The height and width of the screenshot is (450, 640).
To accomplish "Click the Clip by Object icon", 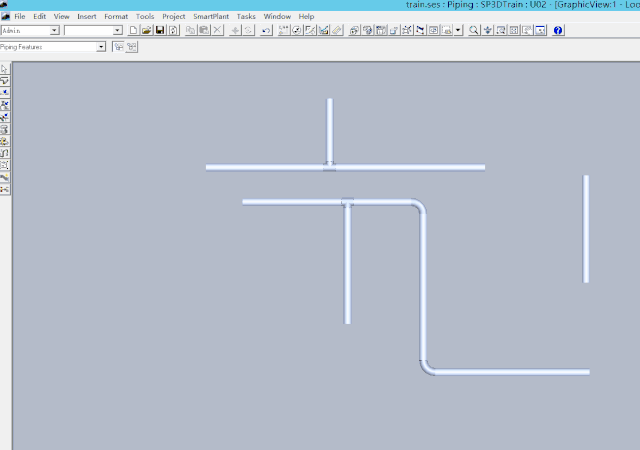I will pos(393,30).
